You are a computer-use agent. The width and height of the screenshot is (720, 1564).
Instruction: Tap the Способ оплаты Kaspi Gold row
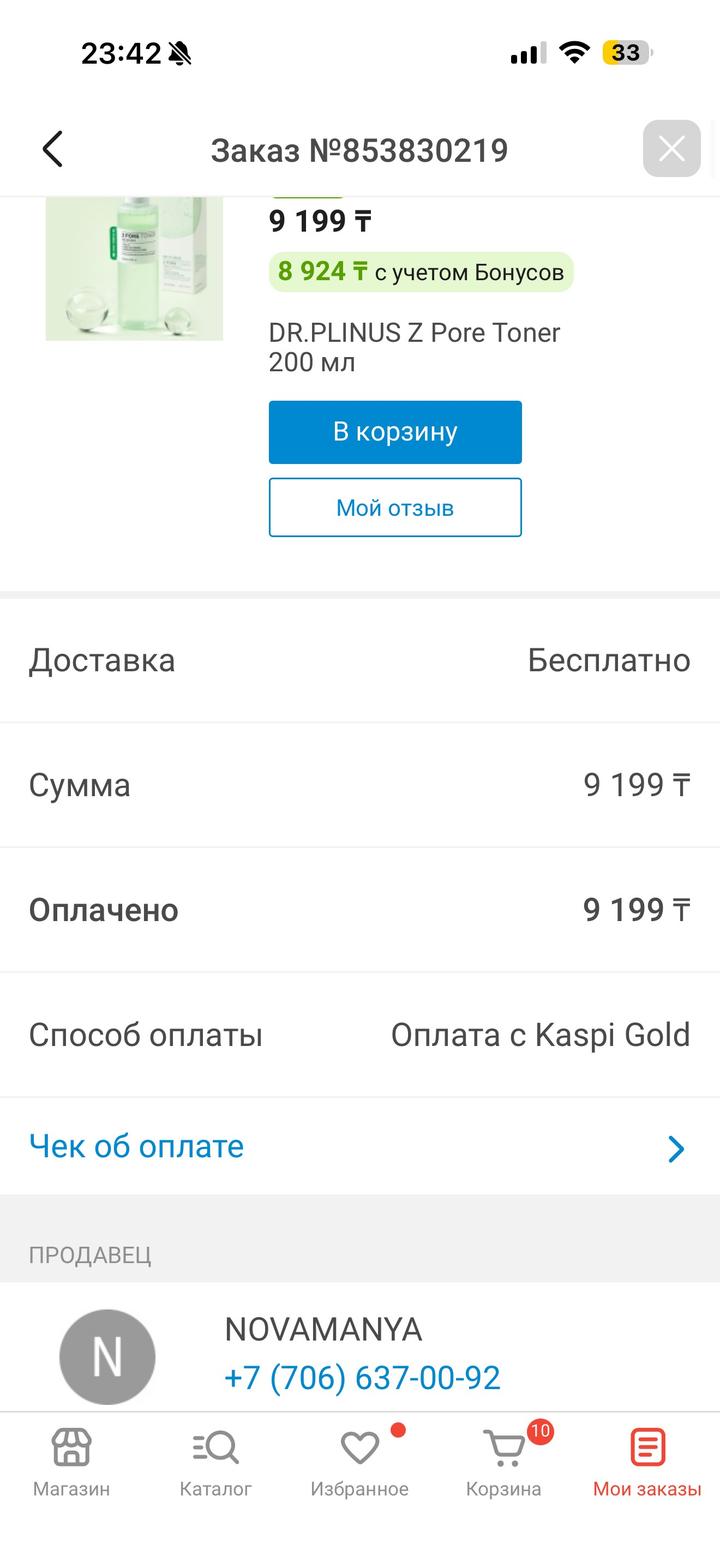click(x=360, y=1035)
